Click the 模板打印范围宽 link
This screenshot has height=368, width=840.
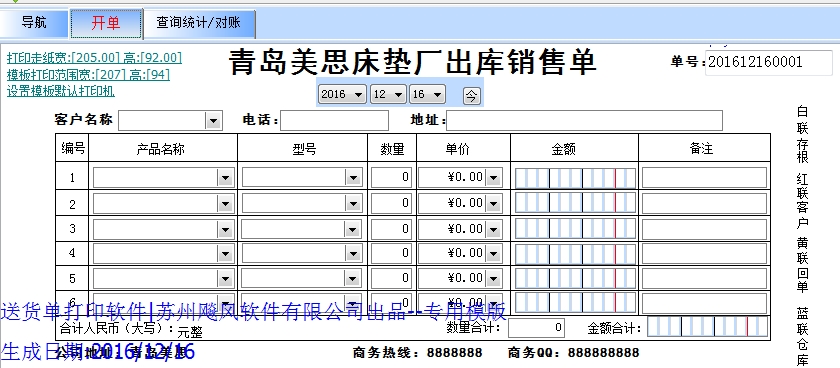pyautogui.click(x=88, y=74)
